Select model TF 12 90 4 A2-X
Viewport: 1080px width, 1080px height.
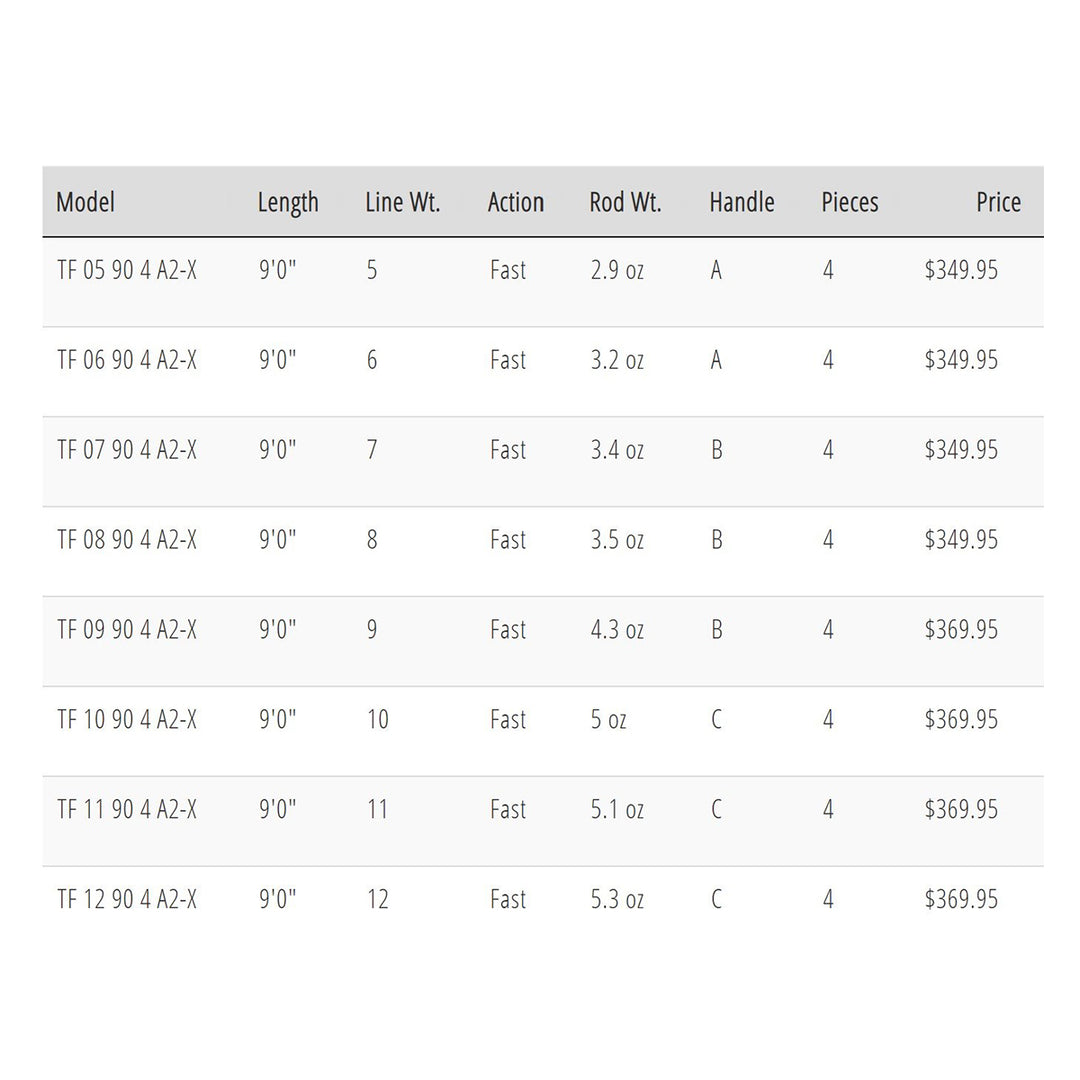coord(127,899)
